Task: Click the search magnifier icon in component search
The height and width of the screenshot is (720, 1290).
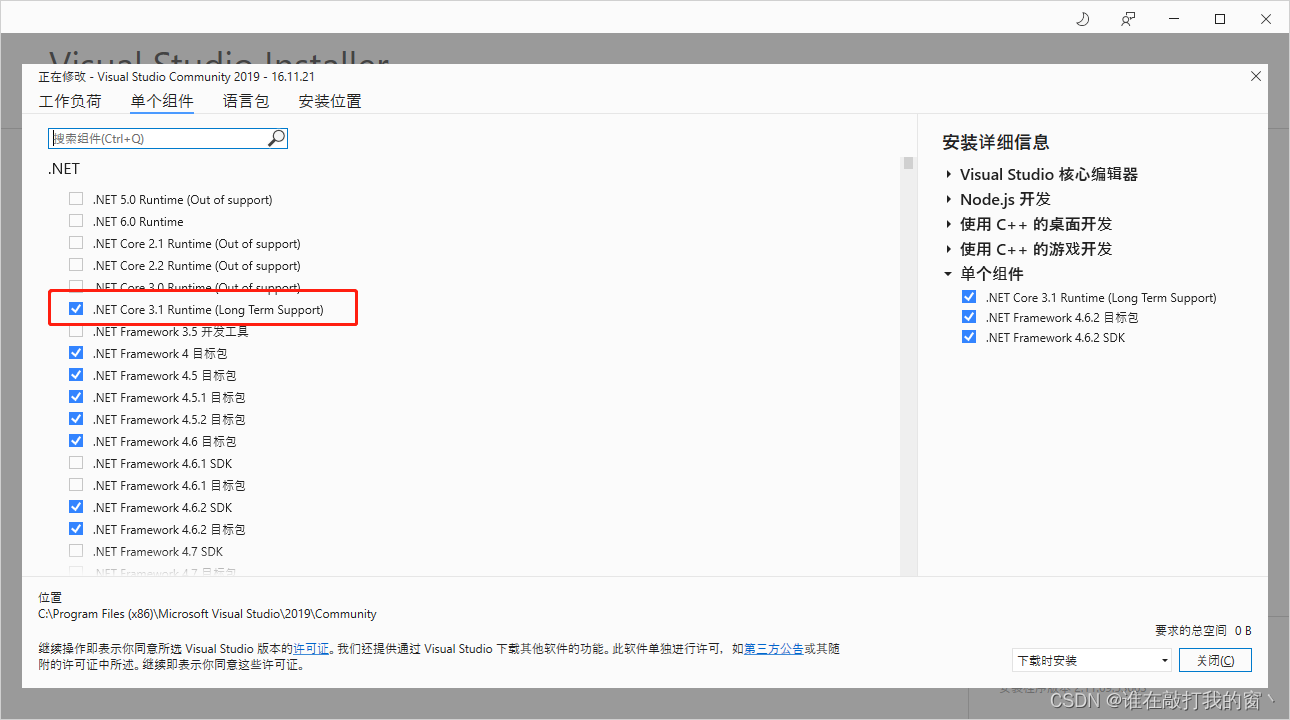Action: [x=277, y=138]
